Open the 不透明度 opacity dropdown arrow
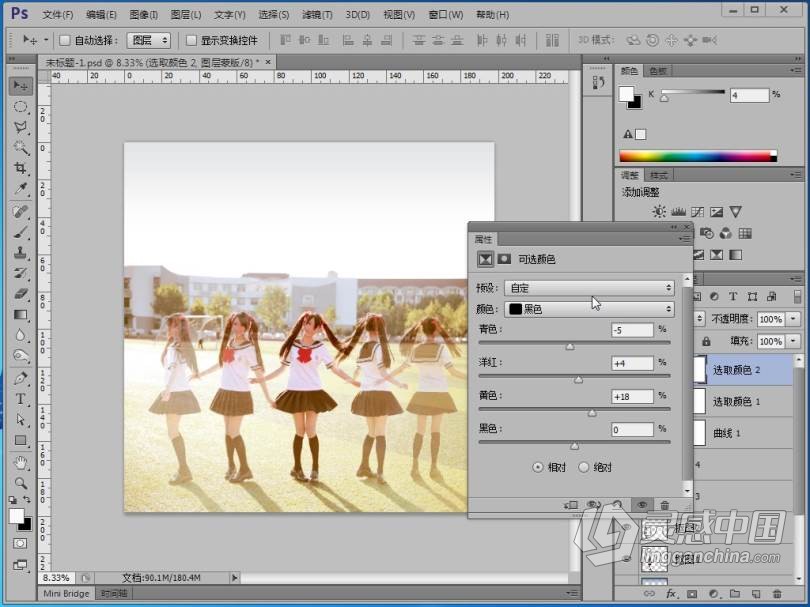 point(794,319)
